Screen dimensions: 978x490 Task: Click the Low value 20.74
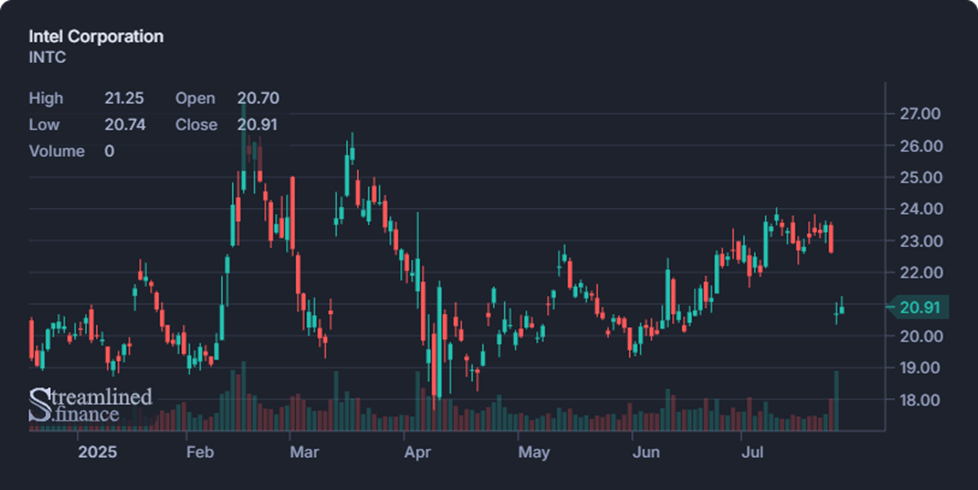[125, 125]
